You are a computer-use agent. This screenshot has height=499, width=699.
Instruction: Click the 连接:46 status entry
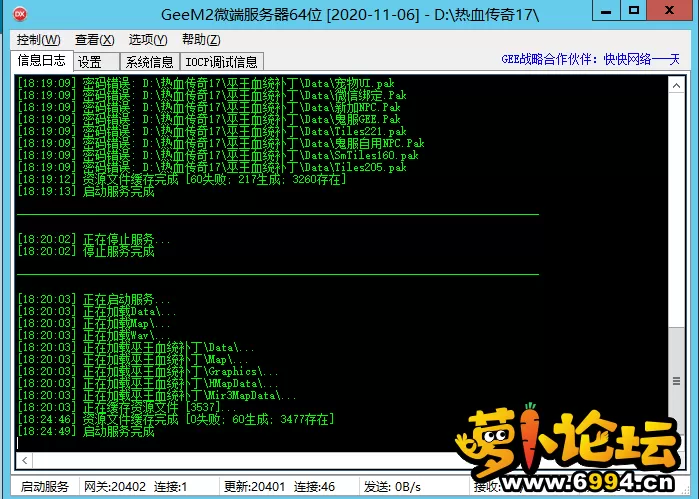pyautogui.click(x=314, y=487)
